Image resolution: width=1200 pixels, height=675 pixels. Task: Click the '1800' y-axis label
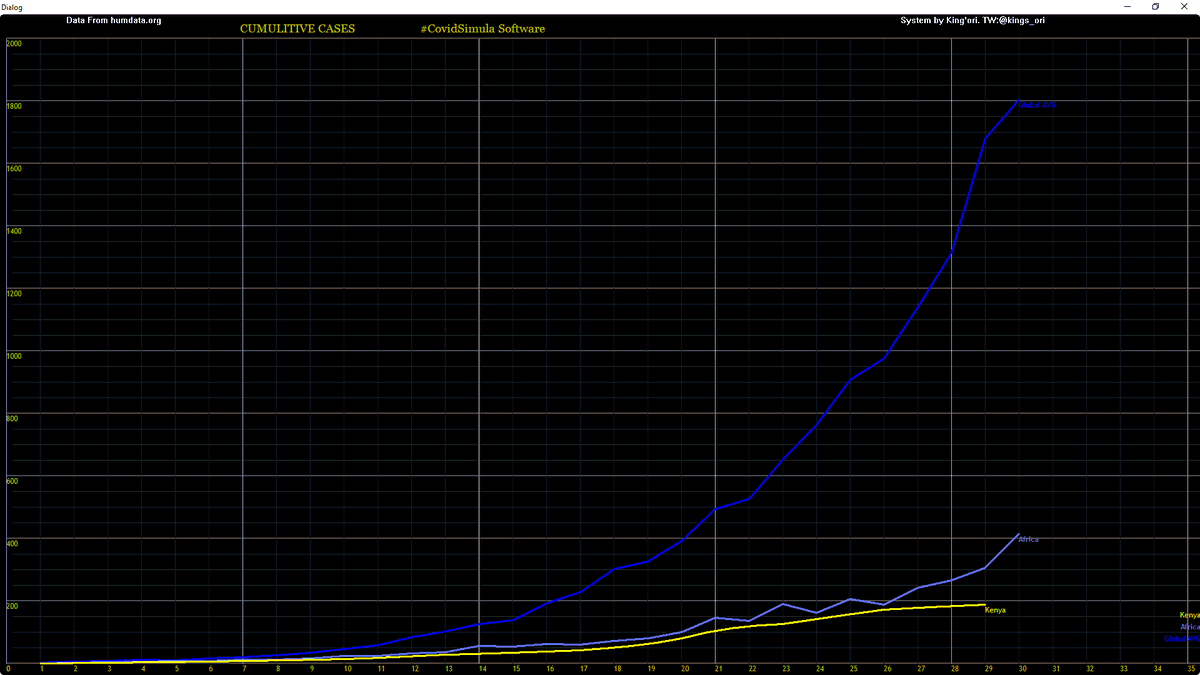point(14,106)
